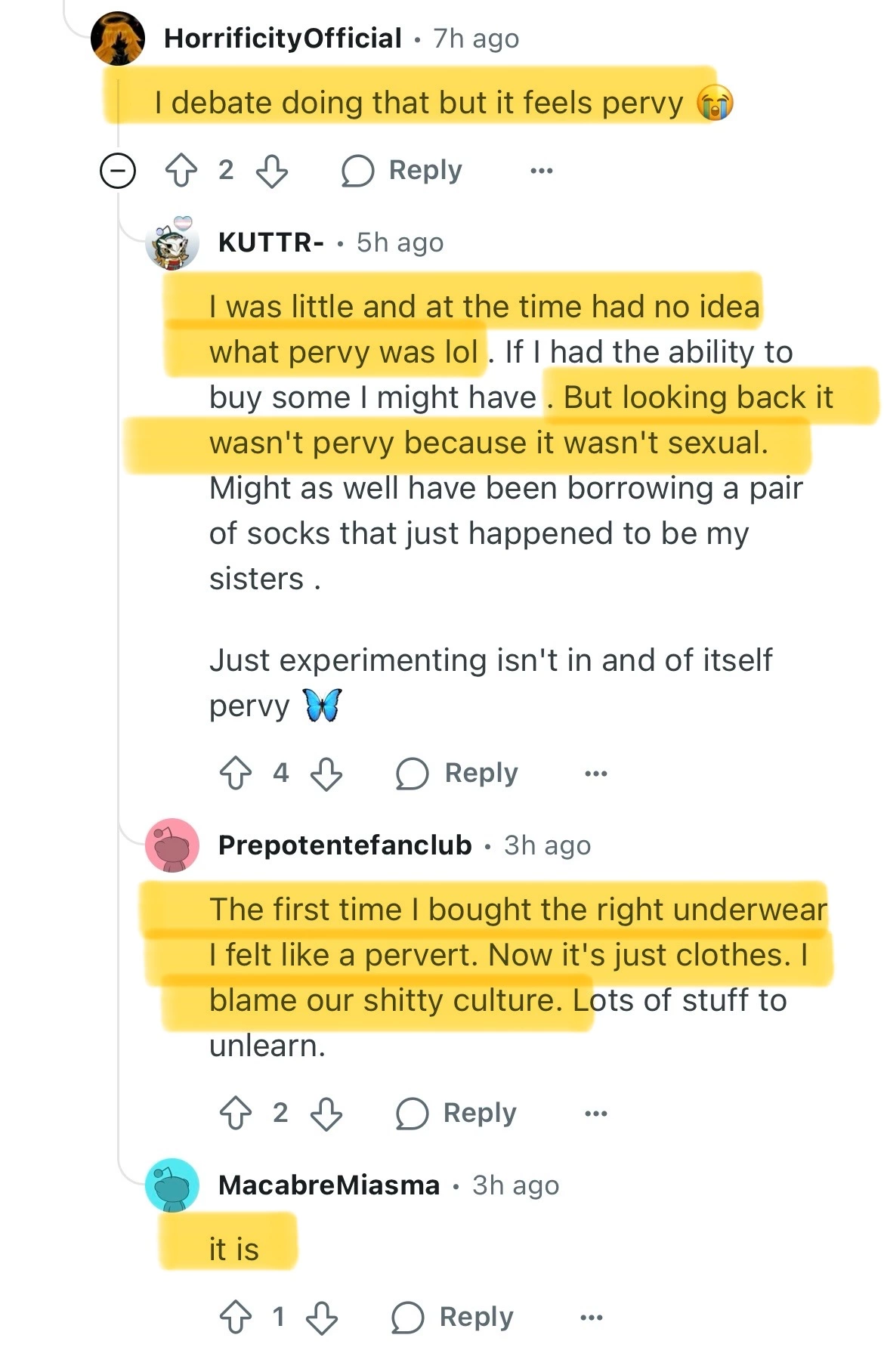Open more options on Prepotentefanclub's comment
This screenshot has width=884, height=1372.
tap(596, 1113)
